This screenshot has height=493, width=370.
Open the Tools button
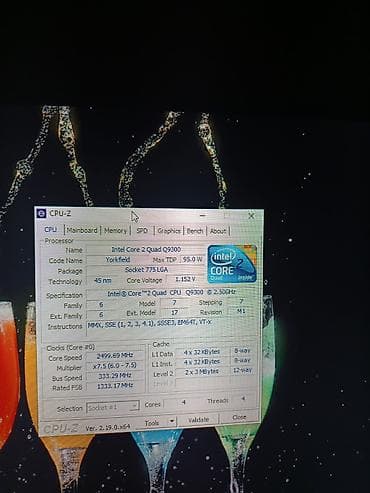151,423
